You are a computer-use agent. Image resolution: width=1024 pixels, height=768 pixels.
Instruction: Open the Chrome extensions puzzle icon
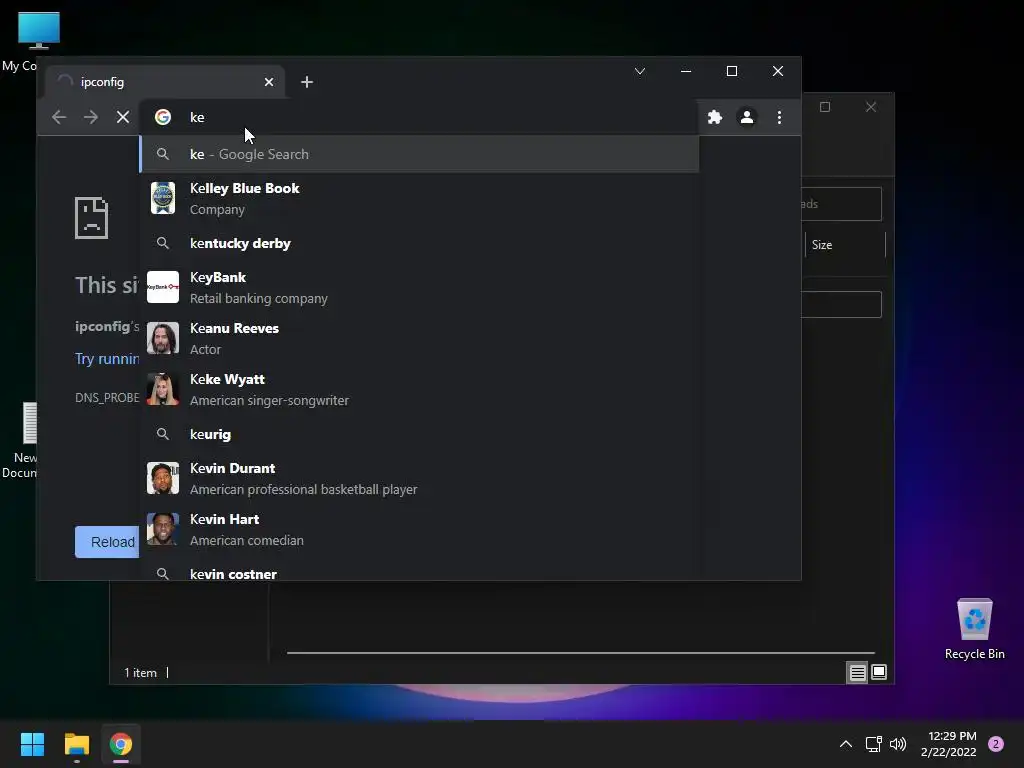pos(715,117)
